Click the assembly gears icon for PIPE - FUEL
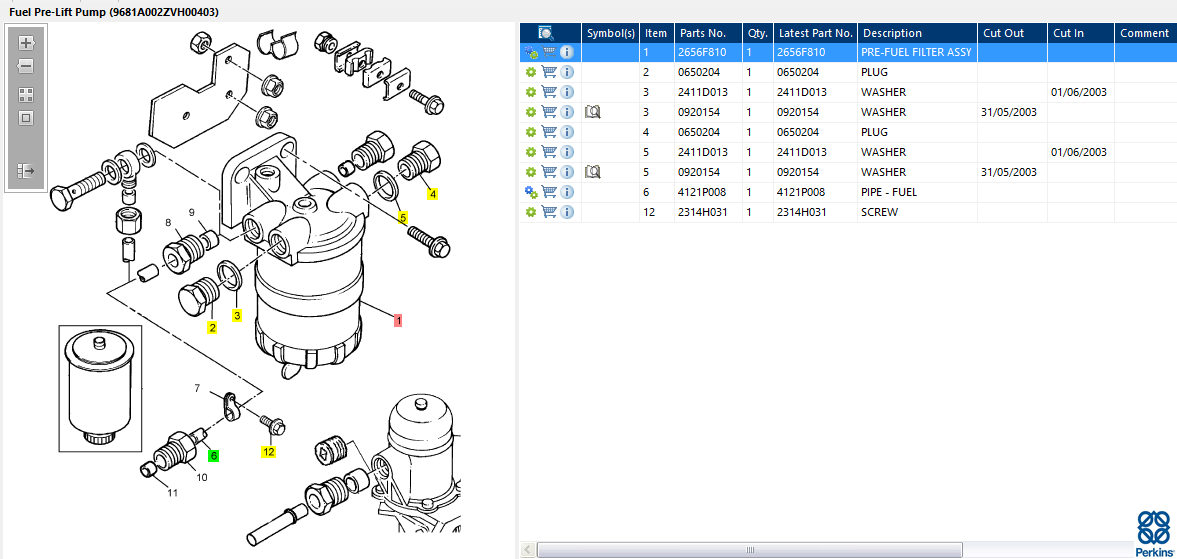 click(x=531, y=192)
